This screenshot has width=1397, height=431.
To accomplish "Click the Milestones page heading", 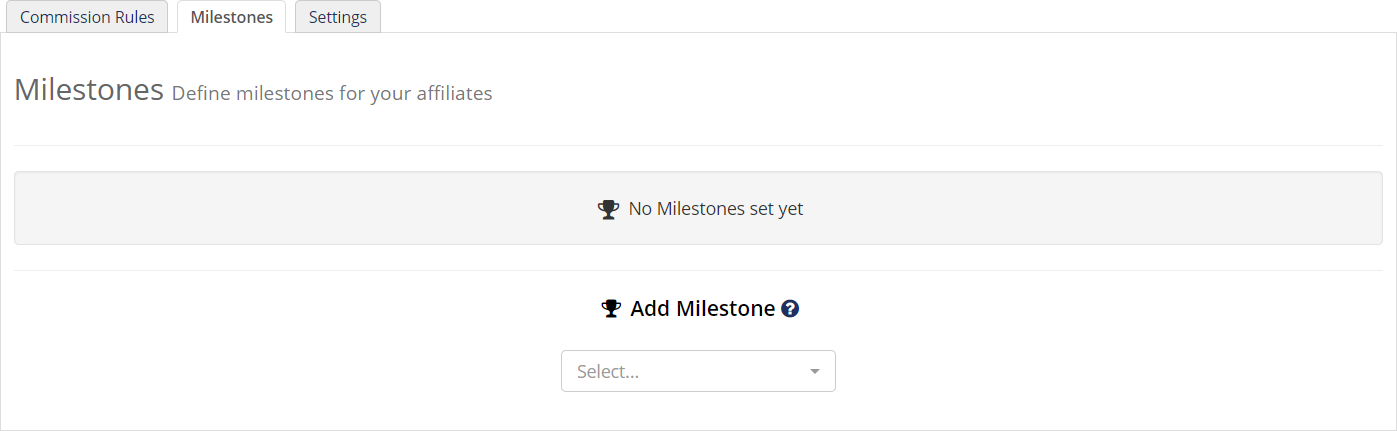I will tap(89, 90).
